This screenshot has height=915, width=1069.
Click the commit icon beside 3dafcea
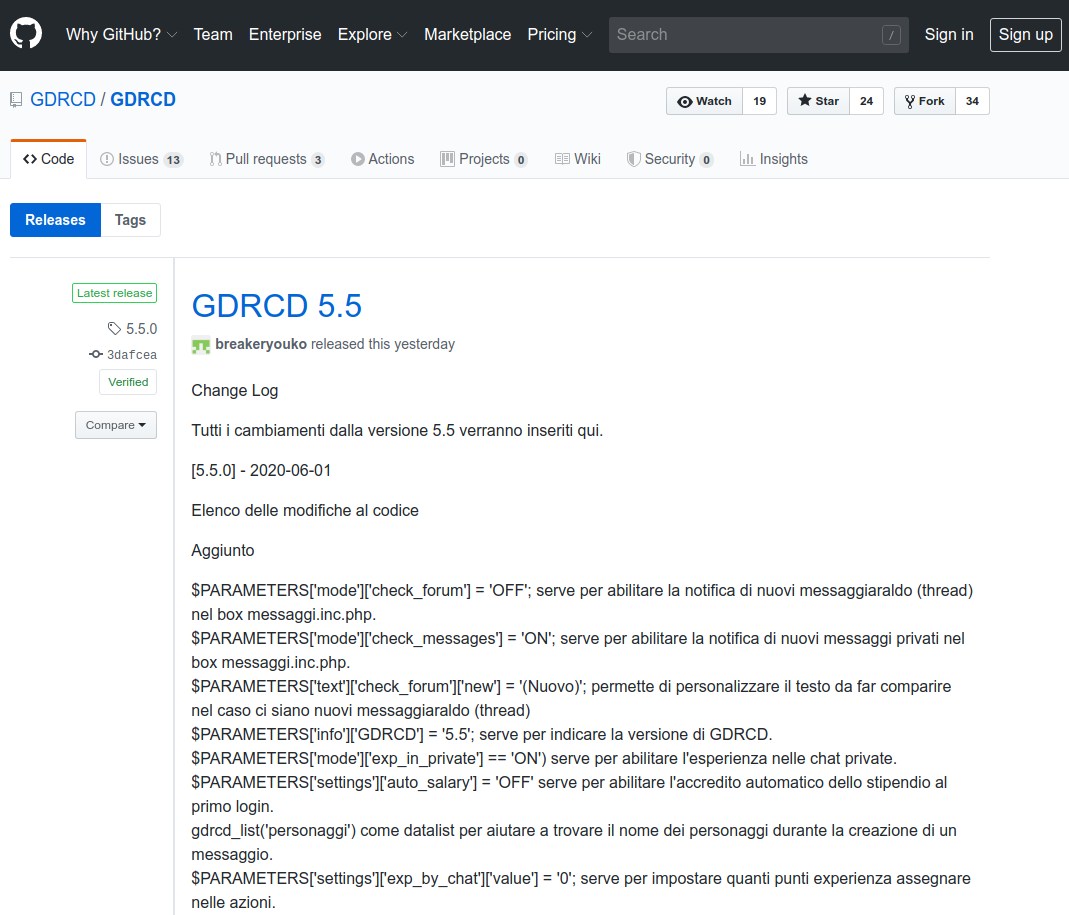point(95,354)
